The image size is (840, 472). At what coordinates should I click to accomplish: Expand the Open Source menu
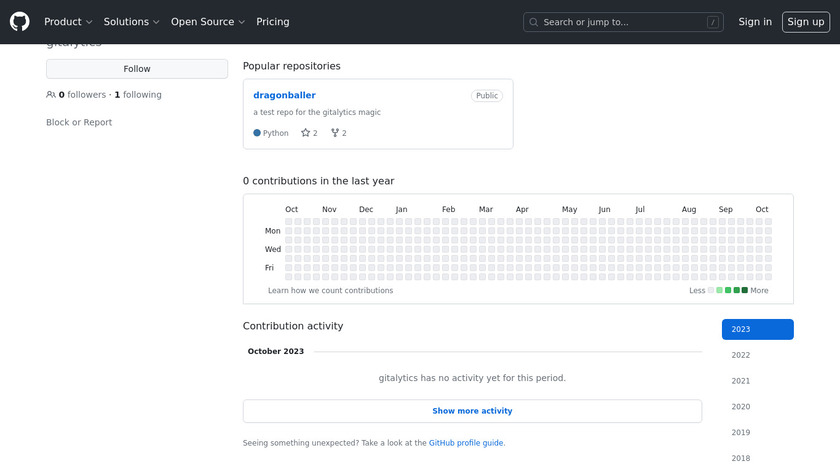pos(207,22)
